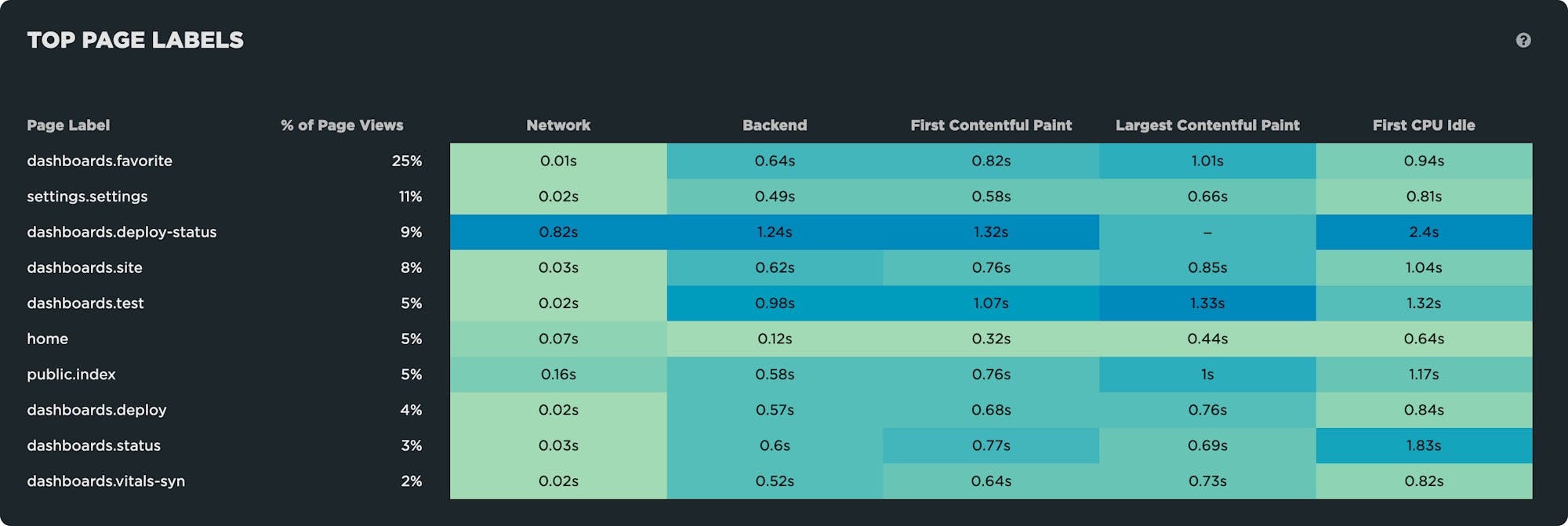Click the home page label
Screen dimensions: 1568x526
click(x=48, y=339)
